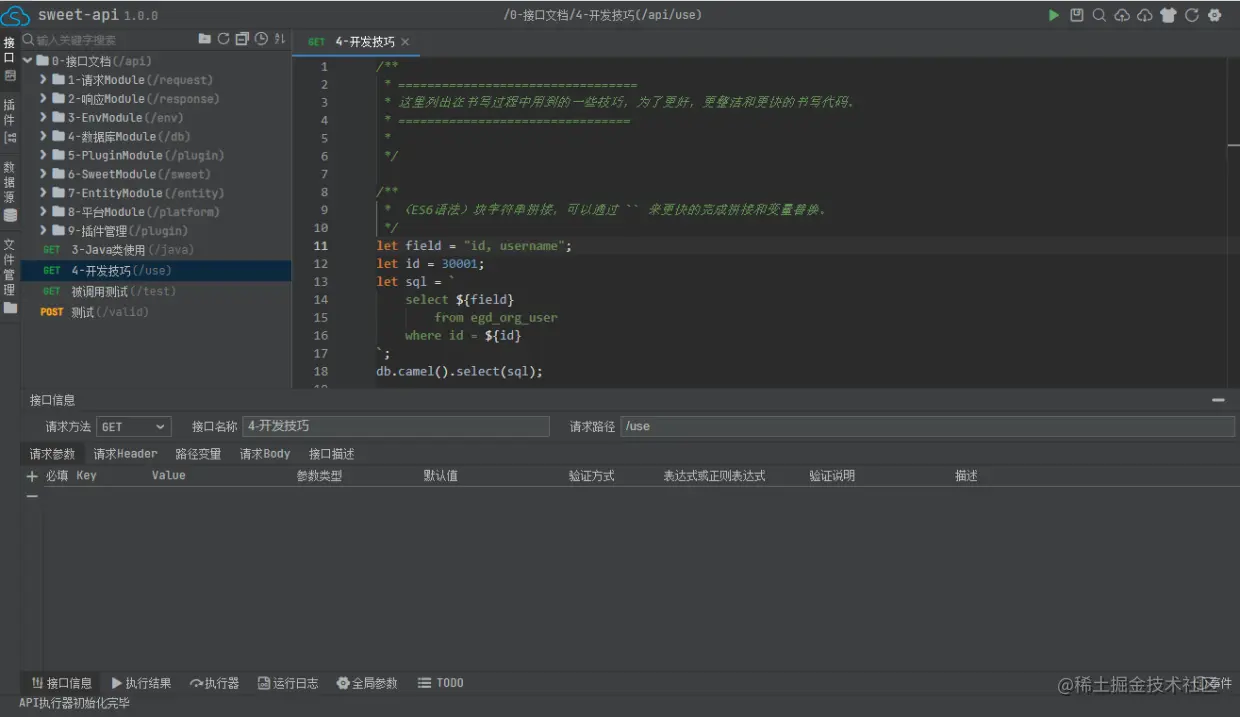Collapse the 0-接口文档(/api) root folder

pos(28,61)
